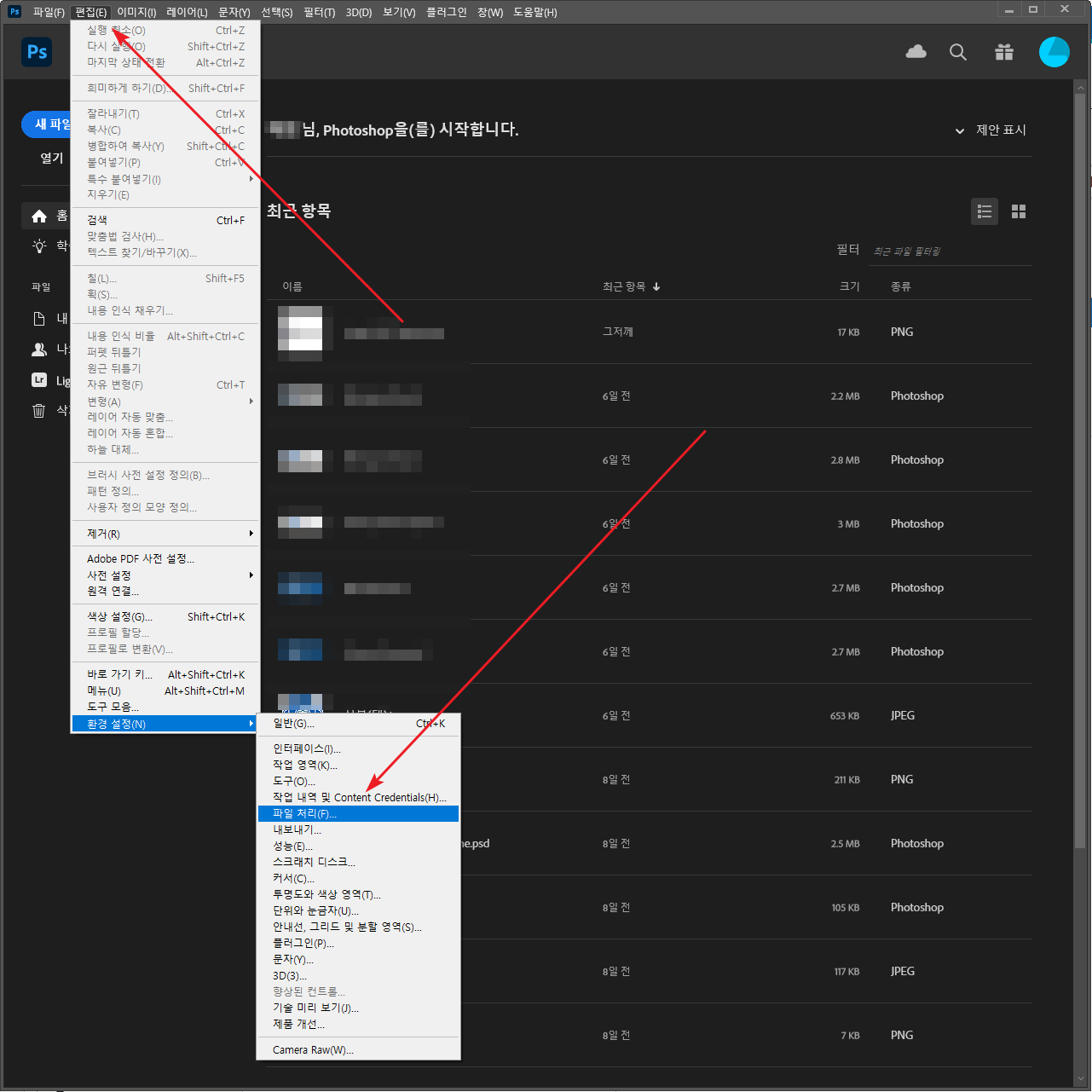Focus the 최근 파일 필터링 filter field
The height and width of the screenshot is (1092, 1092).
point(951,251)
